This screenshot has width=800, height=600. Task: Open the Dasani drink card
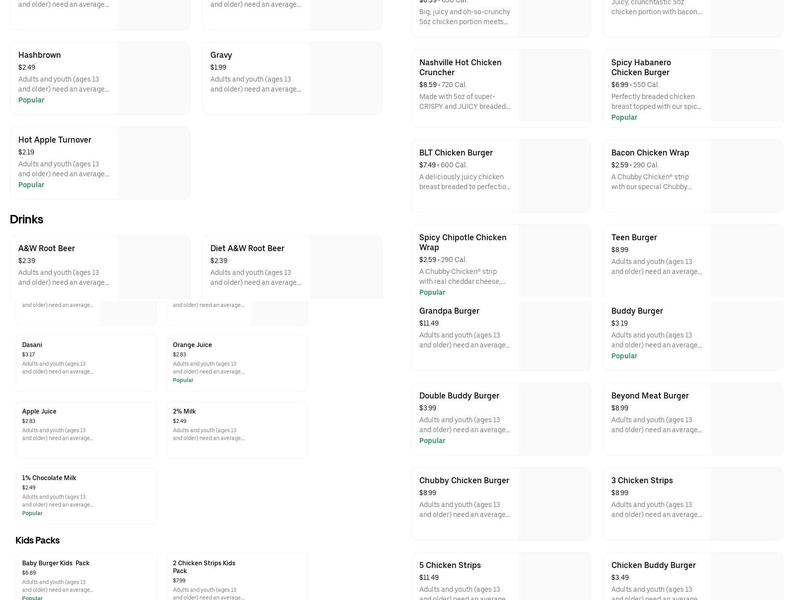(86, 363)
